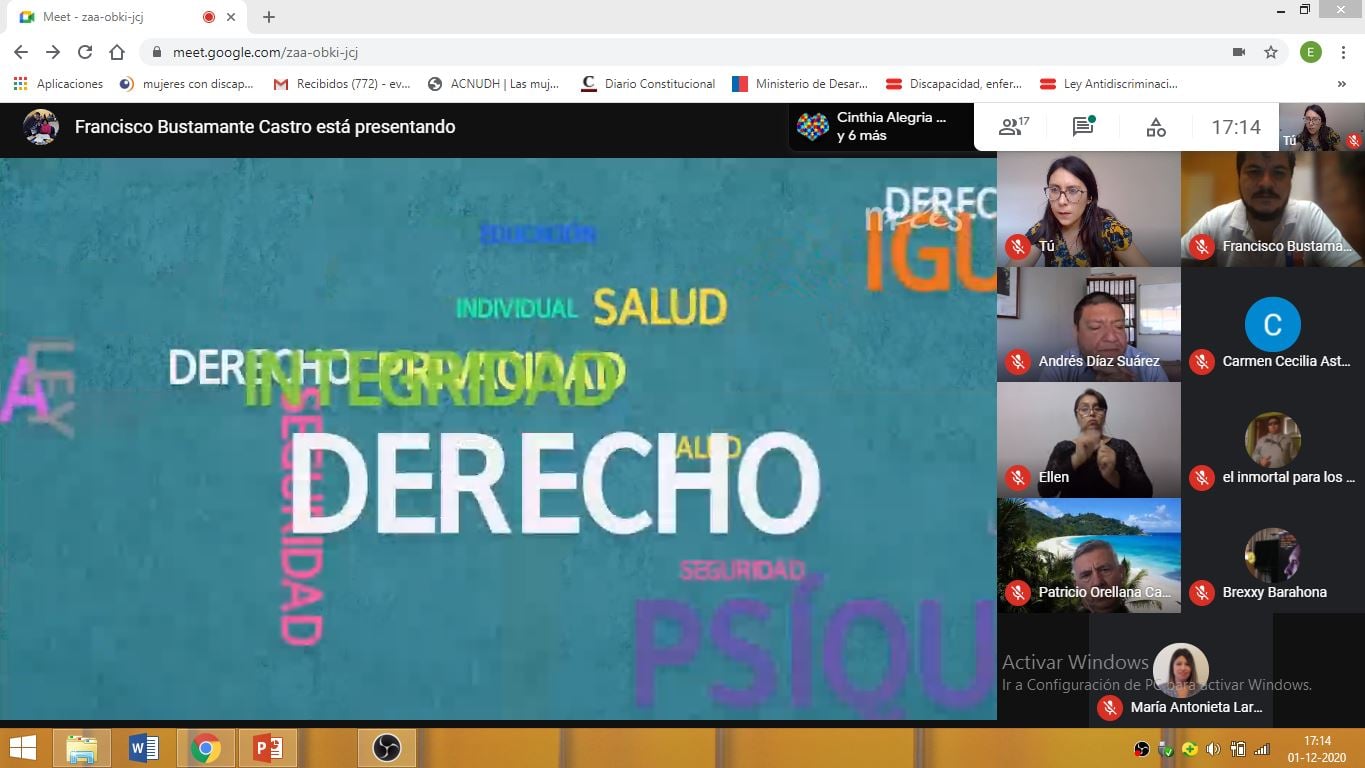Screen dimensions: 1365x768
Task: Expand hidden bookmarks with the chevron
Action: [x=1341, y=84]
